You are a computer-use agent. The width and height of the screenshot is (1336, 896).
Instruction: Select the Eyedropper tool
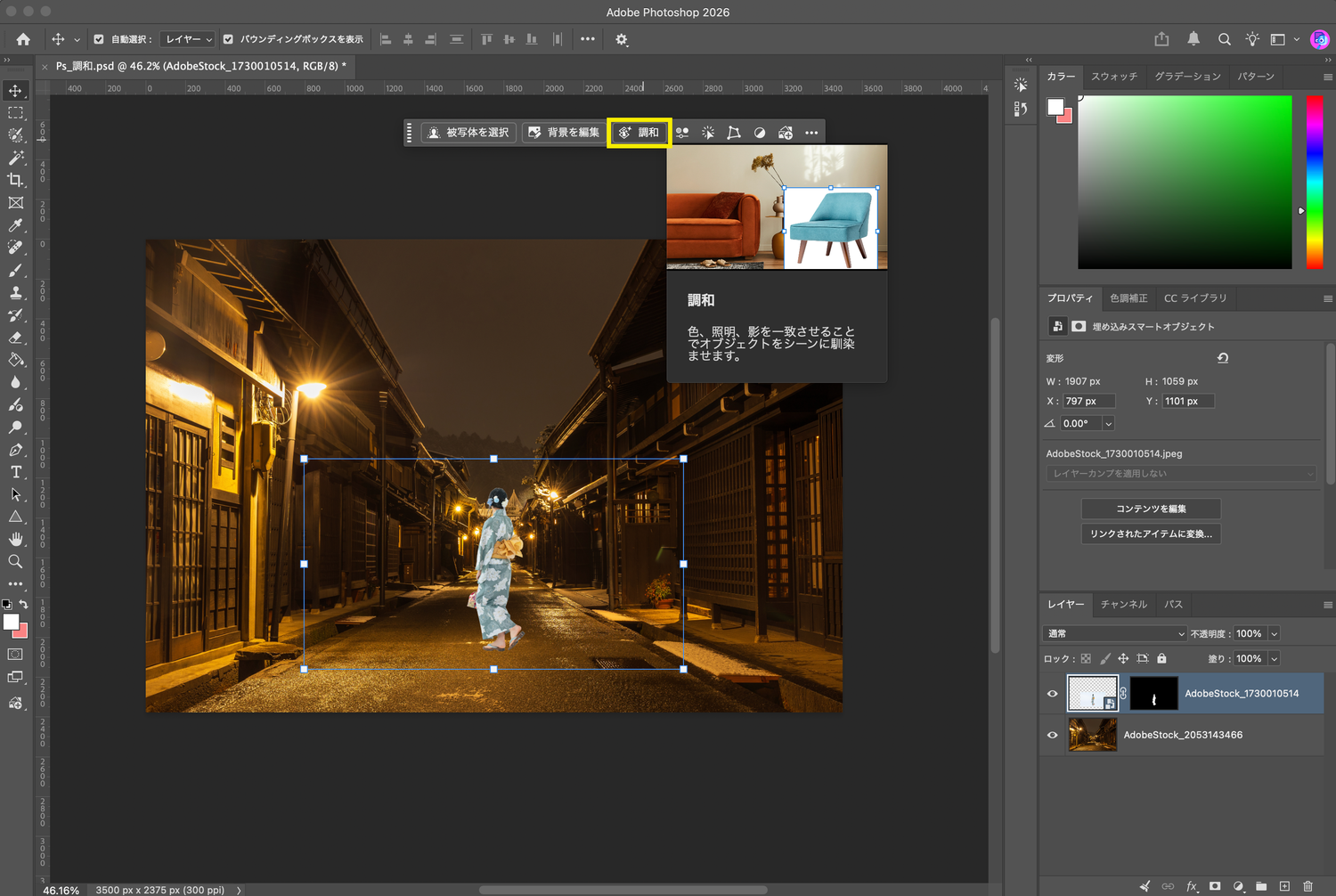[16, 225]
